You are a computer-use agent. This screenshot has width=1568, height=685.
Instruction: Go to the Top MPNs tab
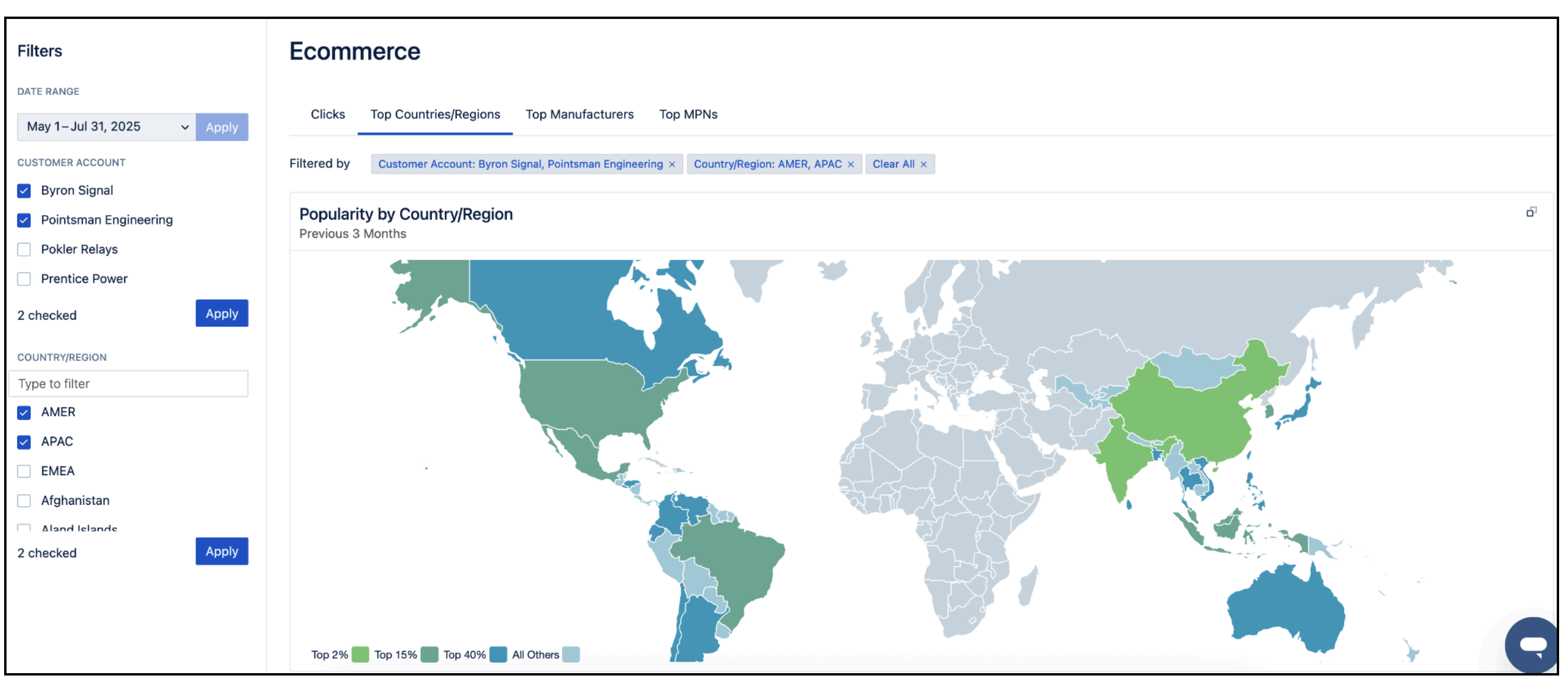[689, 114]
